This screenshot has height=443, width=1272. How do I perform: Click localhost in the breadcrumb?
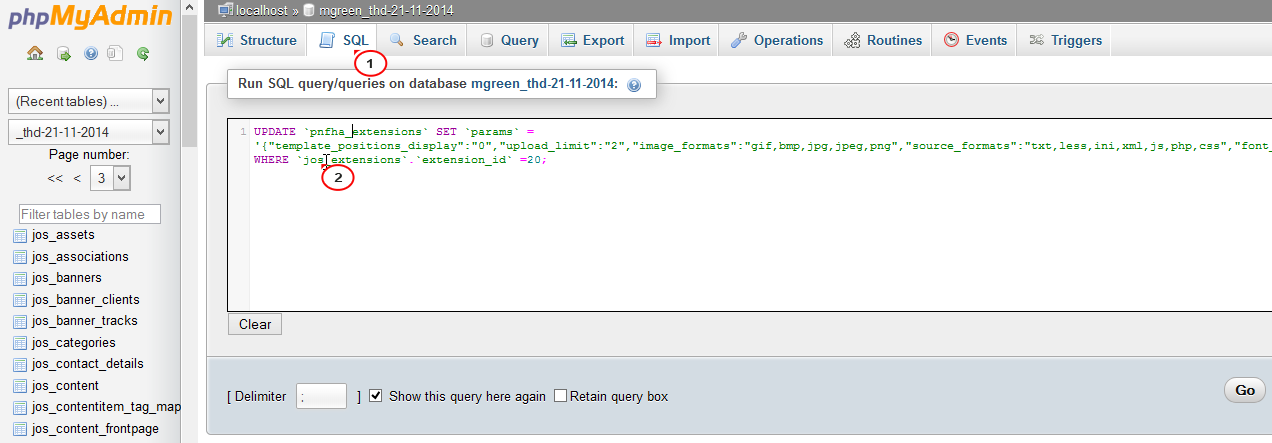[261, 10]
